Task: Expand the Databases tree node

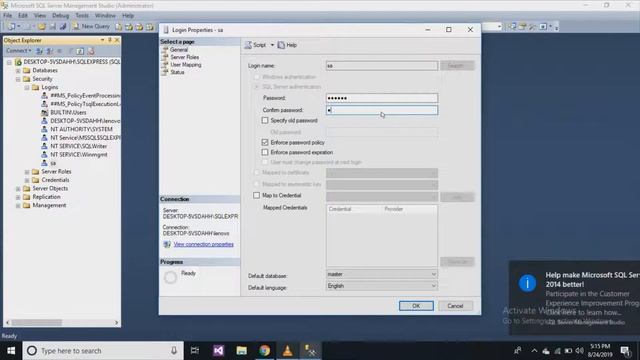Action: coord(18,70)
